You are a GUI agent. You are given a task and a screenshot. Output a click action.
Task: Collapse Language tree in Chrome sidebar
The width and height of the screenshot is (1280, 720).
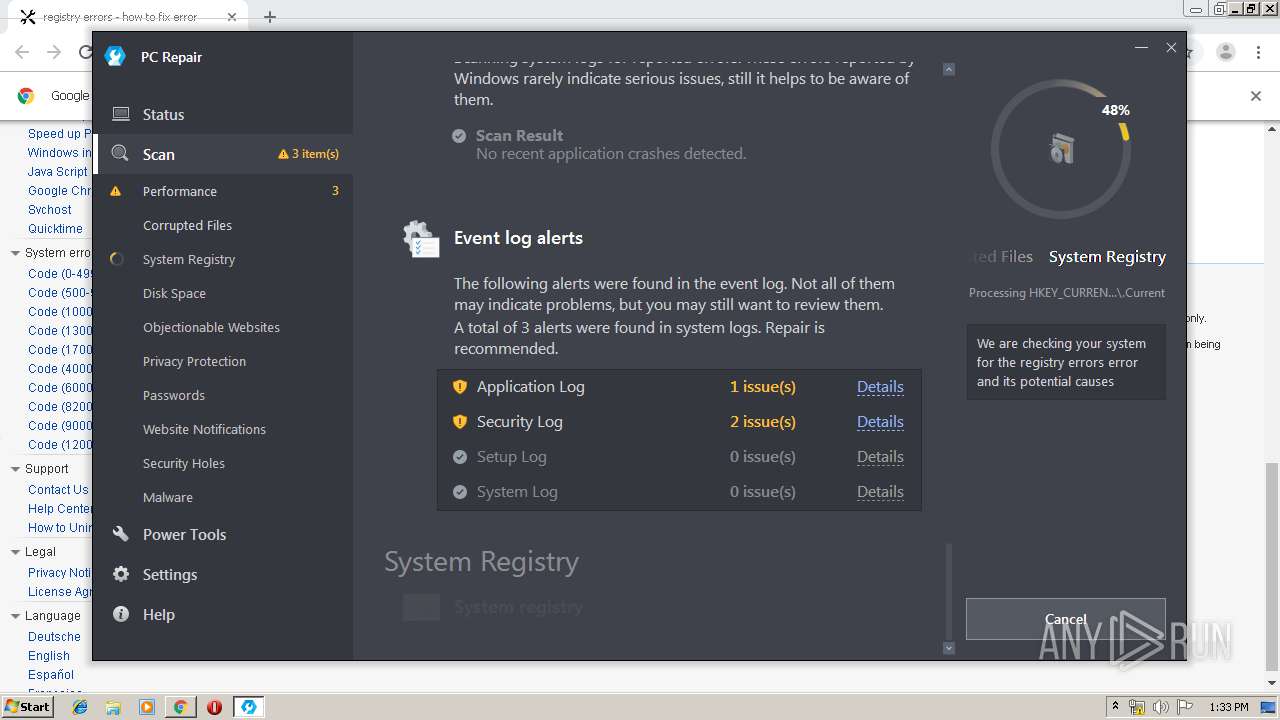[x=15, y=616]
